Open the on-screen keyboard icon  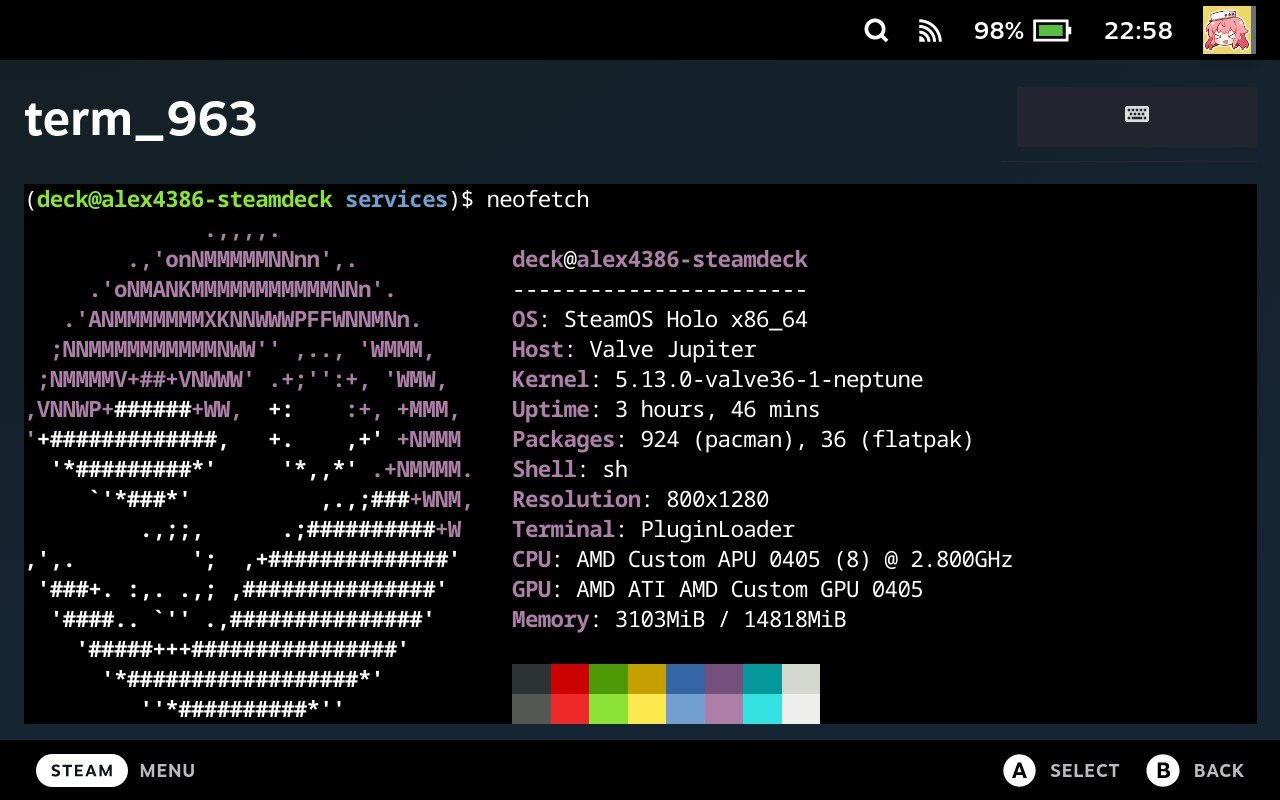pos(1136,116)
